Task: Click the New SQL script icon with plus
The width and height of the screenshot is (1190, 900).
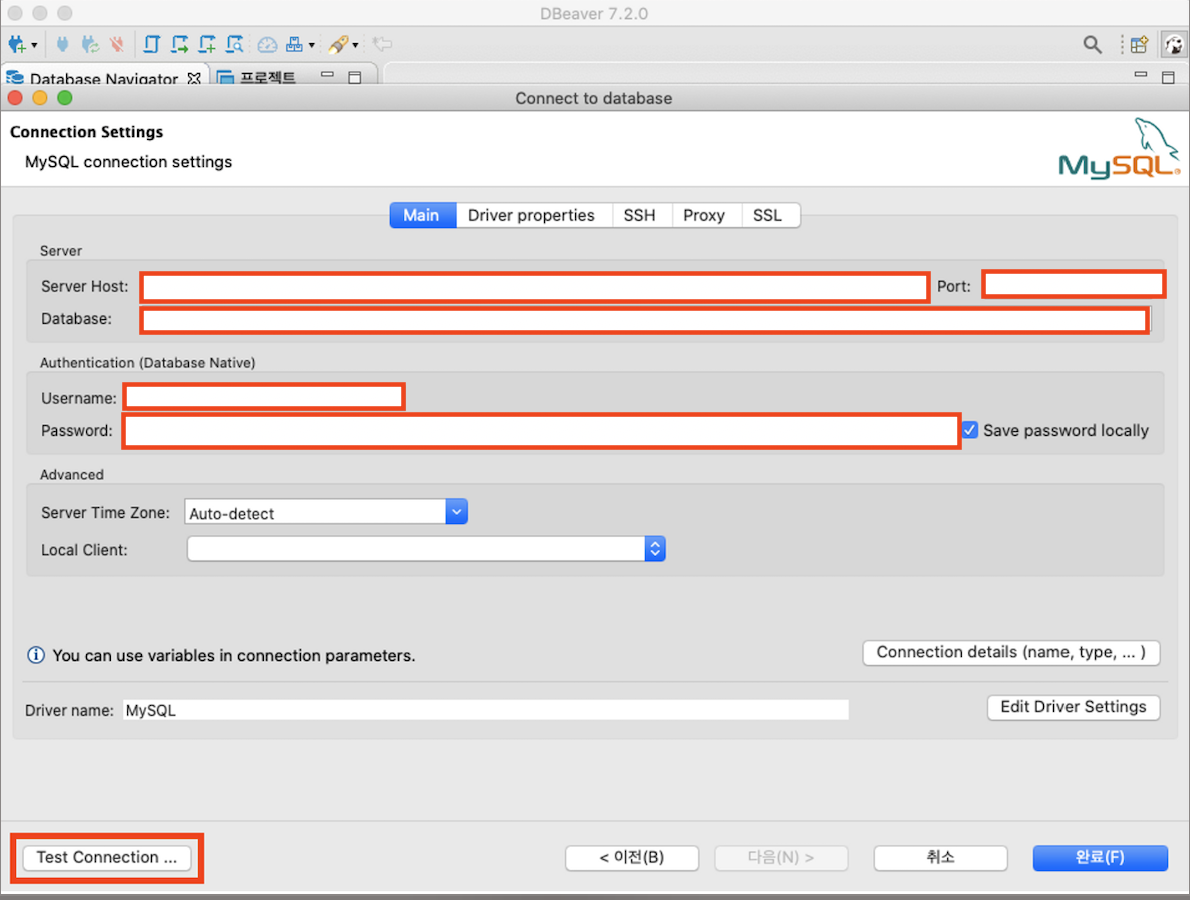Action: [207, 44]
